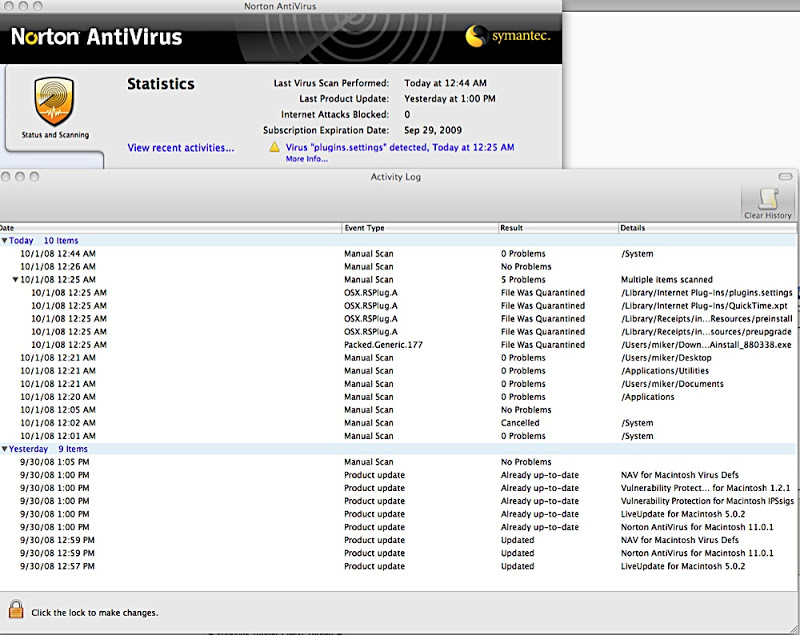Select the QuickTime.xpt quarantined file row
The image size is (800, 635).
click(397, 306)
